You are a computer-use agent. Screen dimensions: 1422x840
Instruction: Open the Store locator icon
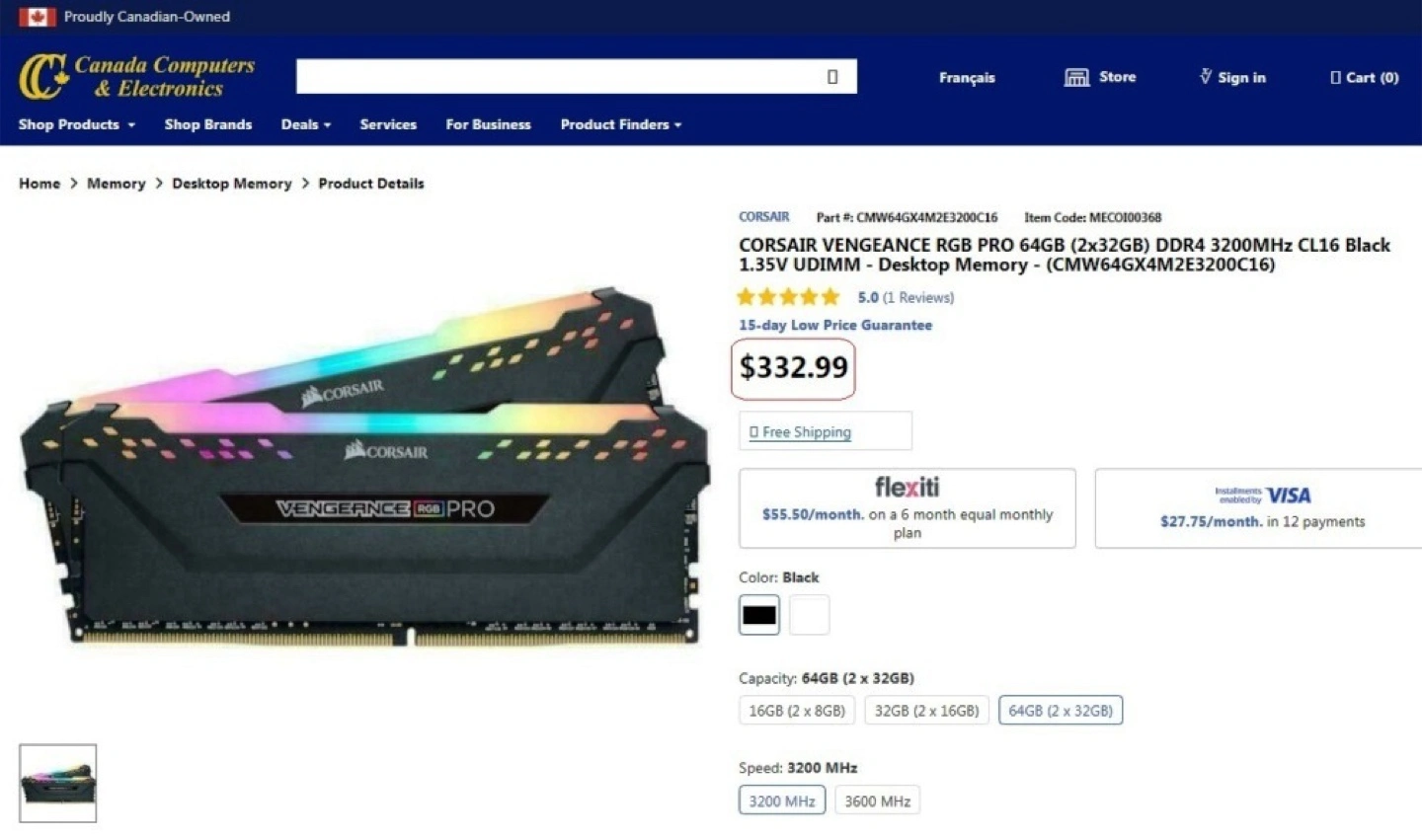(1076, 77)
